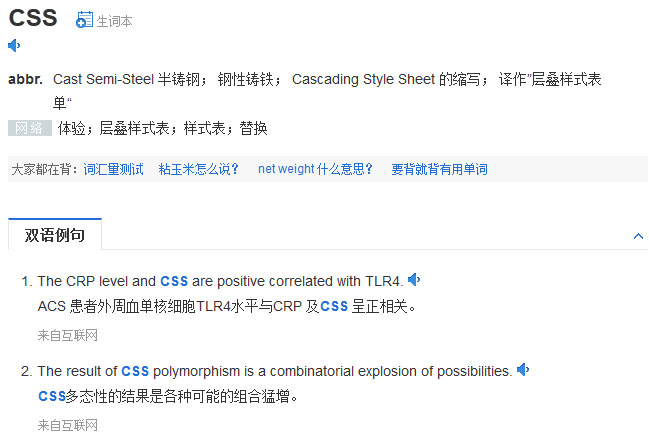
Task: Click 来自互联网 source under first example
Action: (x=67, y=334)
